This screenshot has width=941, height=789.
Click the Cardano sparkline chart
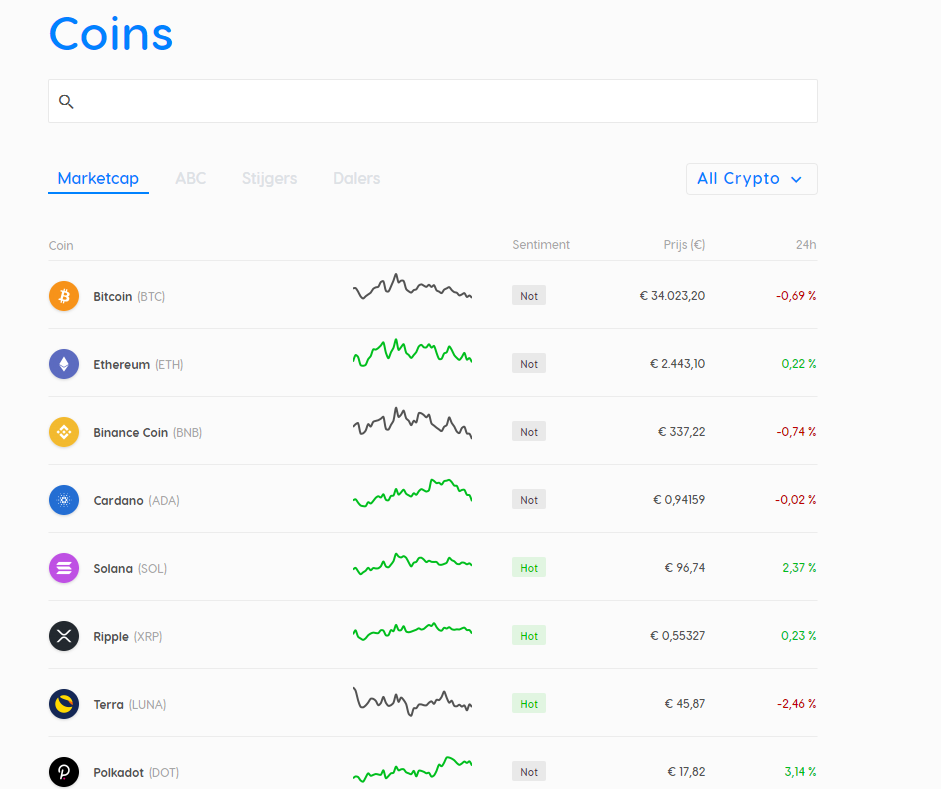click(412, 493)
